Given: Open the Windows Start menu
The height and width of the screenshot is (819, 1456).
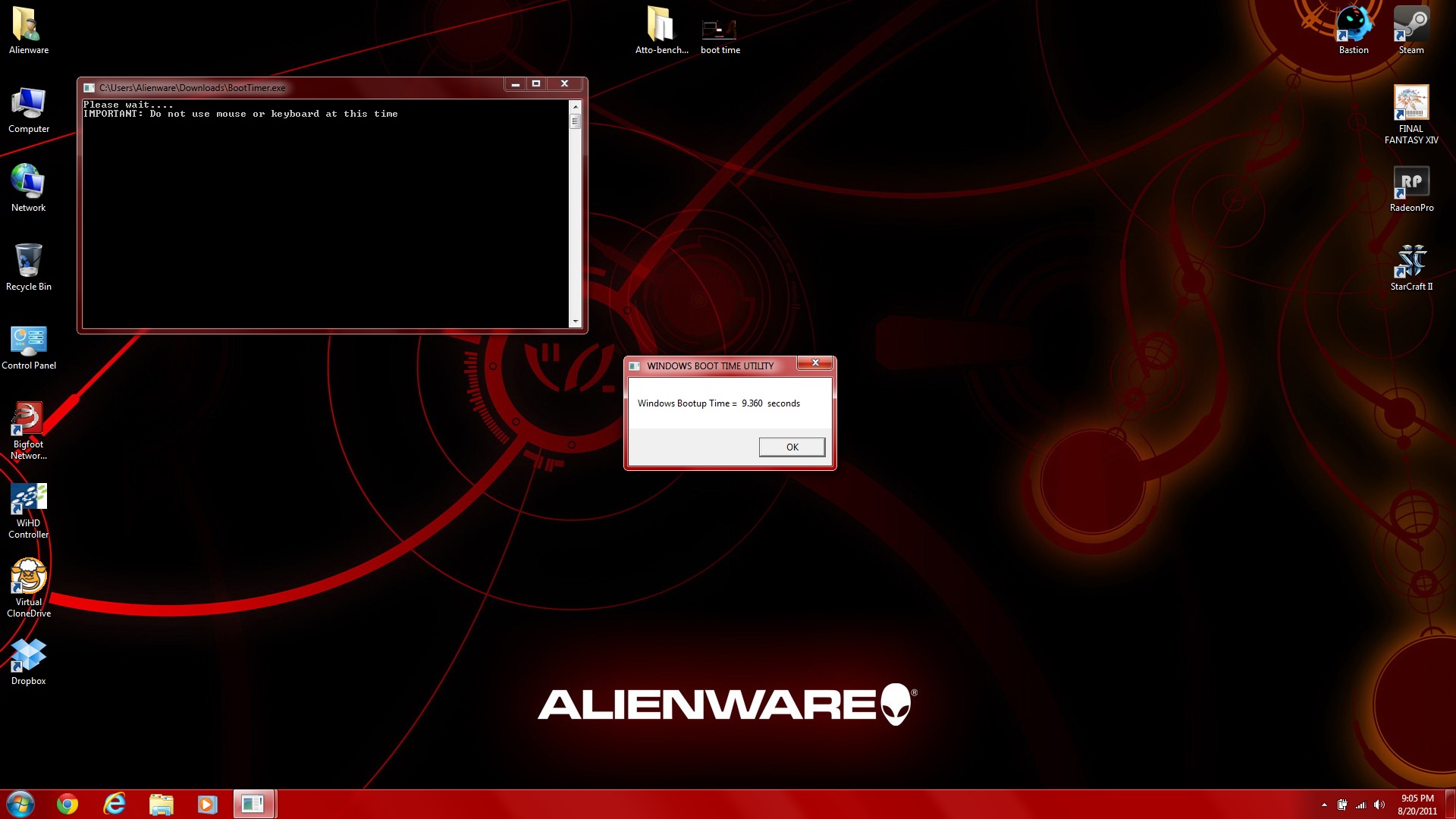Looking at the screenshot, I should click(x=20, y=804).
